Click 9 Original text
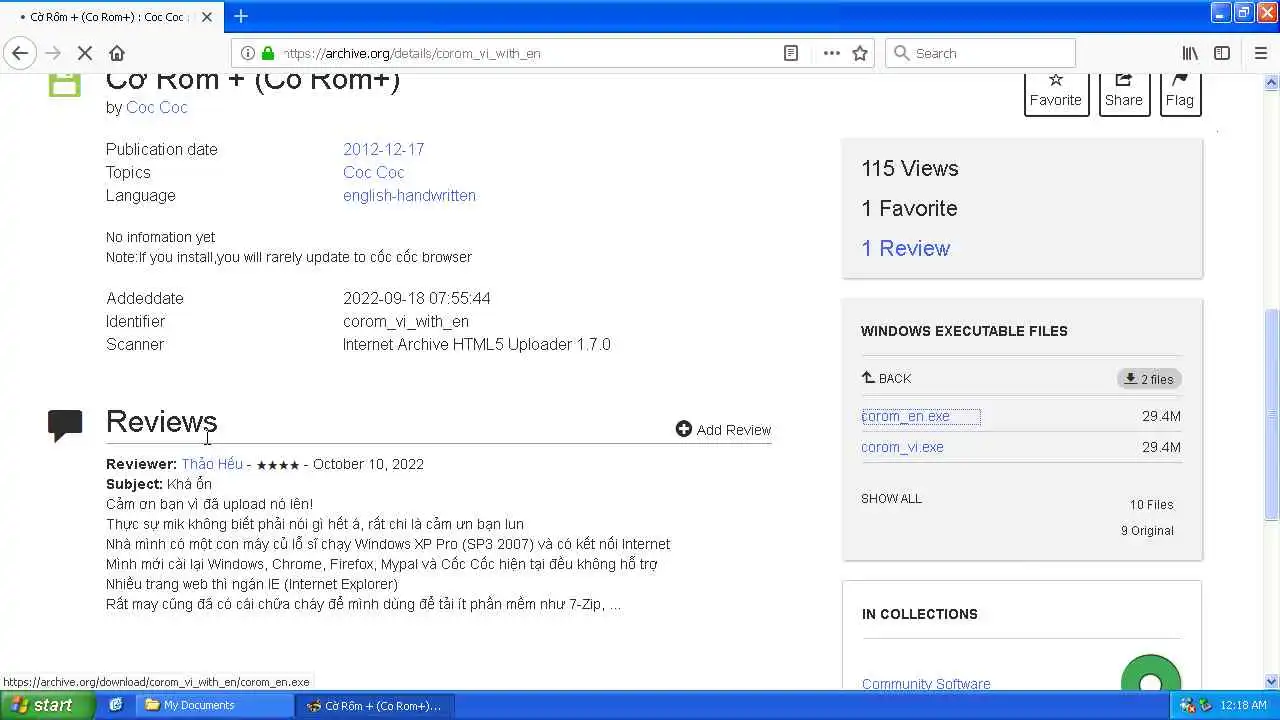The image size is (1280, 720). [1147, 530]
